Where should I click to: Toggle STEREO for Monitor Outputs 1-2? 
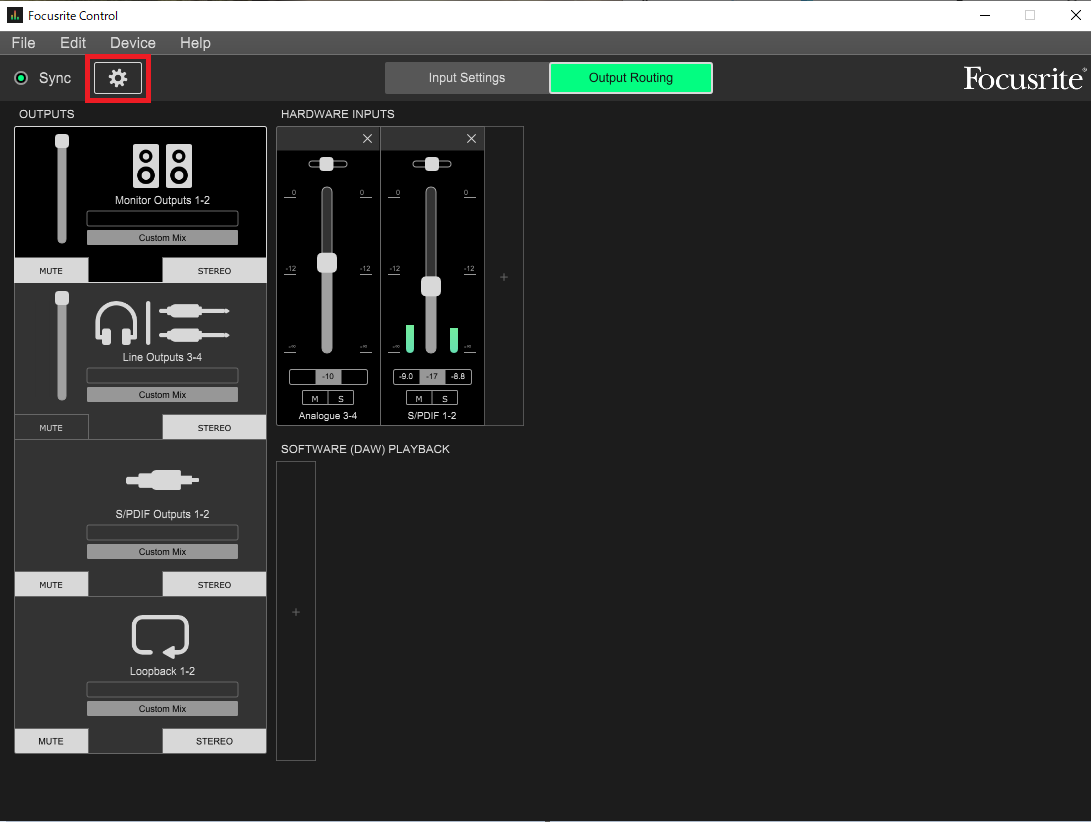click(x=214, y=271)
